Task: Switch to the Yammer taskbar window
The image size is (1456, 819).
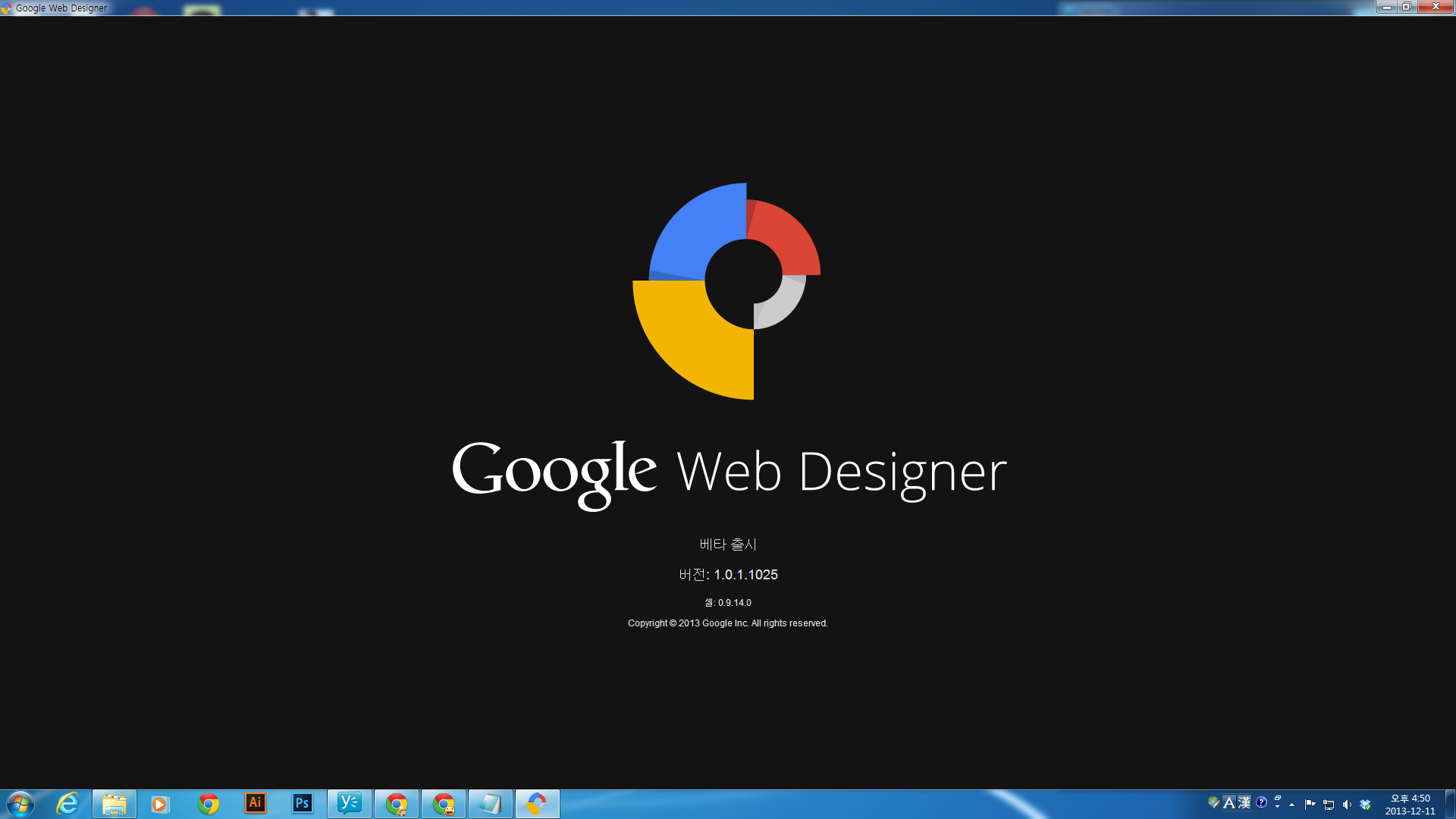Action: tap(350, 804)
